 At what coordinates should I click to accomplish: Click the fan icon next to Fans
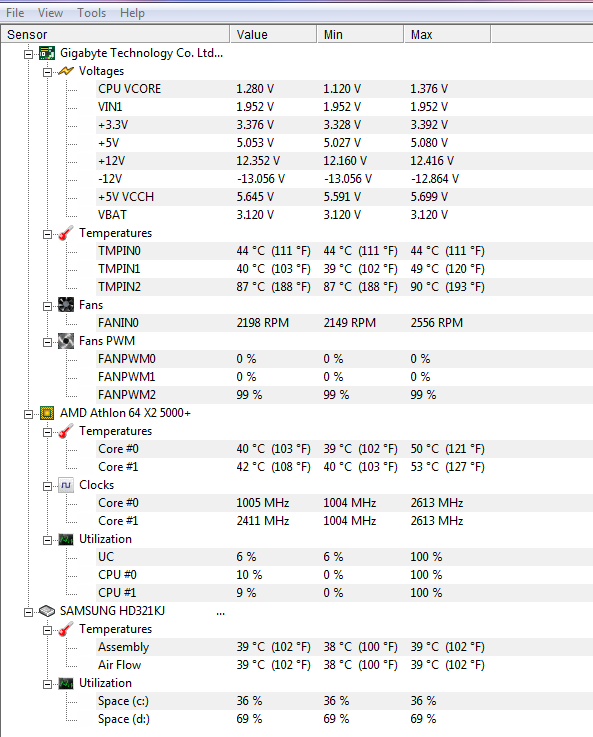tap(66, 305)
